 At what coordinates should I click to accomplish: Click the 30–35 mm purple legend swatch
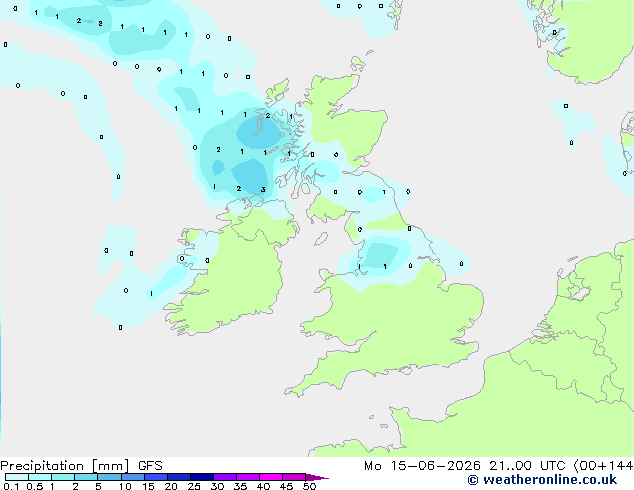(224, 477)
